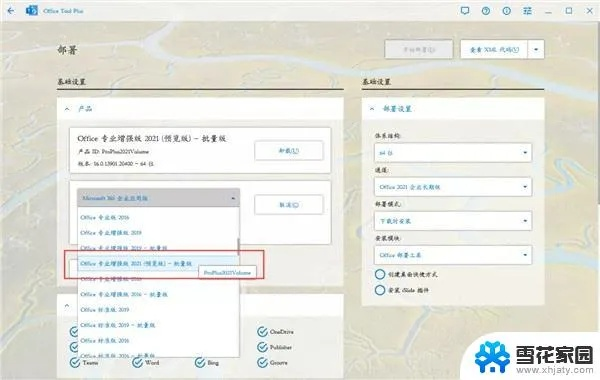Click the 开始部署(D) button
This screenshot has height=380, width=600.
[x=419, y=49]
